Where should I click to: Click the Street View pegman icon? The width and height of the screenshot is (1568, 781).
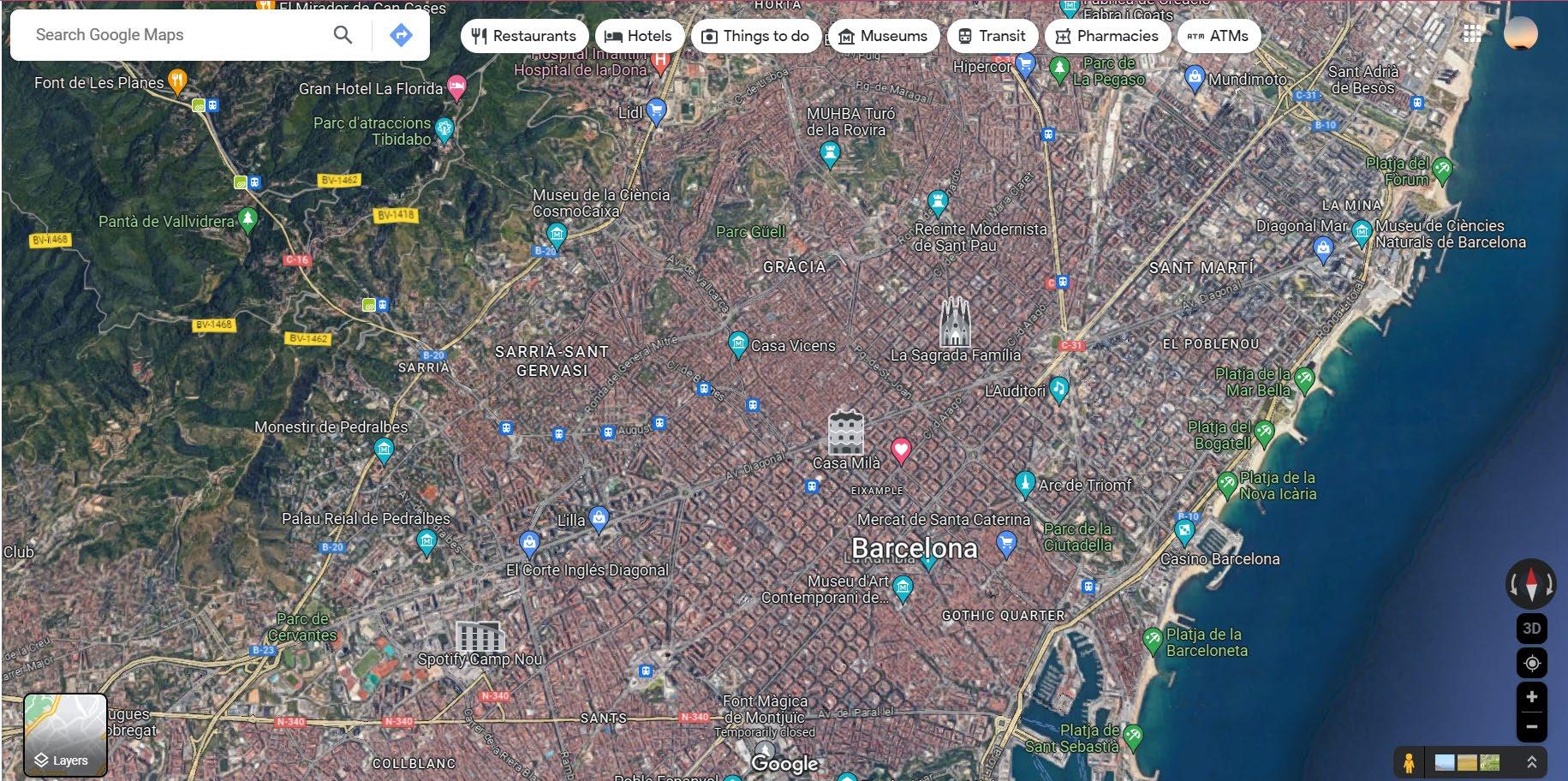tap(1410, 761)
